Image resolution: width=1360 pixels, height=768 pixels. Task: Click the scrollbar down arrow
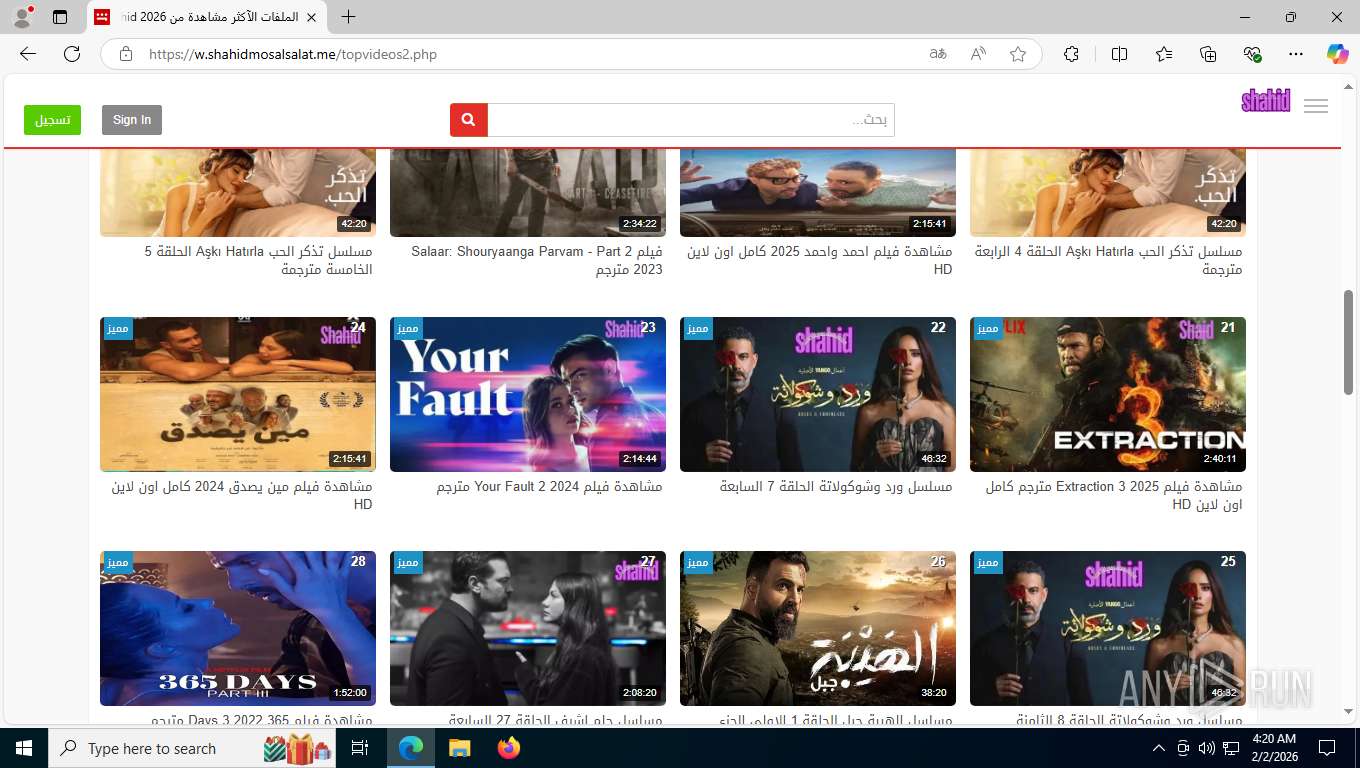tap(1349, 711)
